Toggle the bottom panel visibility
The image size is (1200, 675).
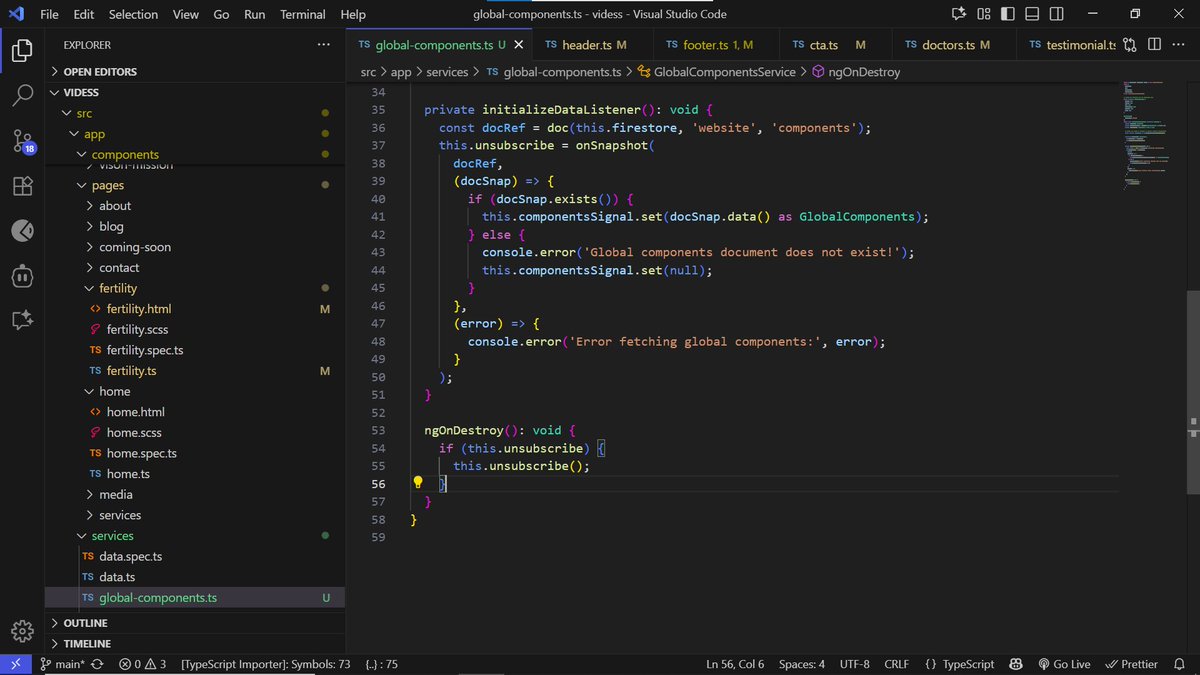pyautogui.click(x=1032, y=14)
